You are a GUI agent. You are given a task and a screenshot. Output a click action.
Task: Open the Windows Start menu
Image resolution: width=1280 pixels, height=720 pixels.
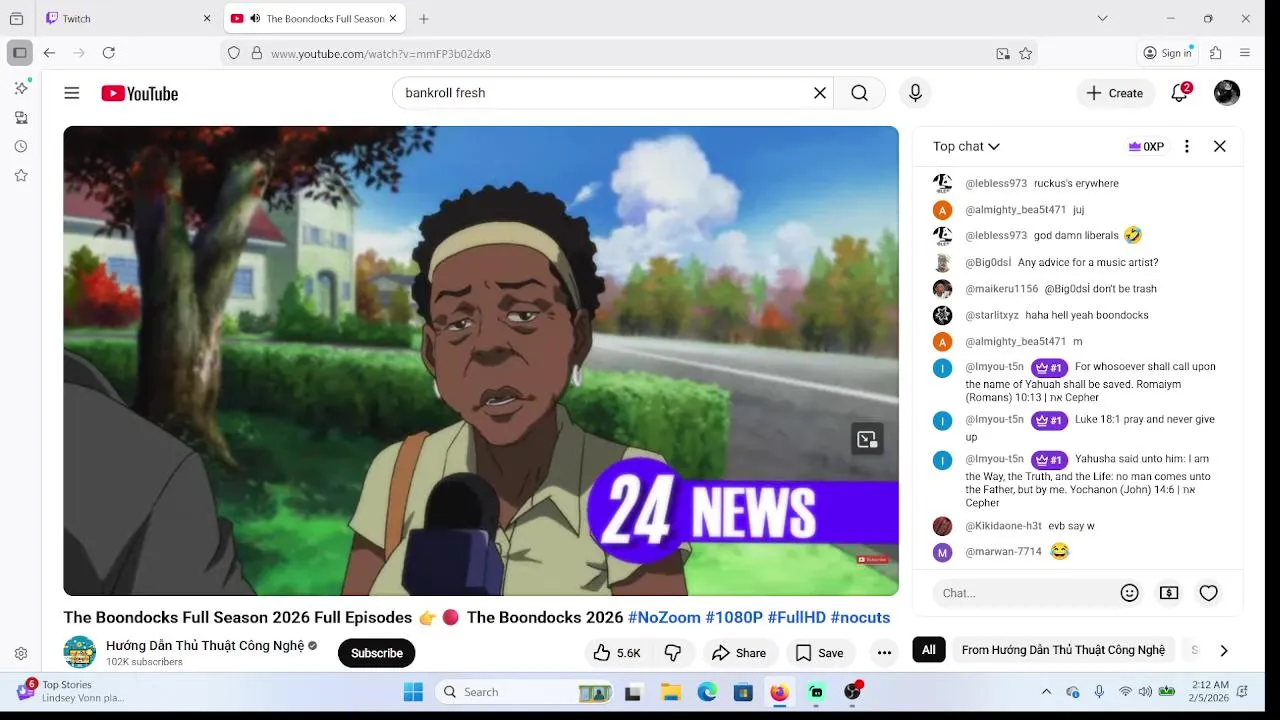413,692
